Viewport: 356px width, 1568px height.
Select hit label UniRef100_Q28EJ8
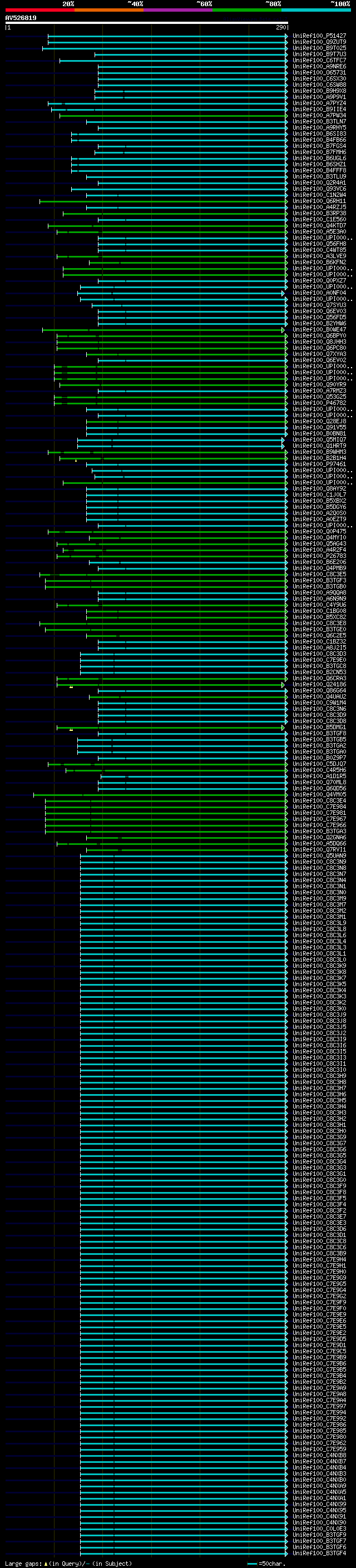click(319, 421)
